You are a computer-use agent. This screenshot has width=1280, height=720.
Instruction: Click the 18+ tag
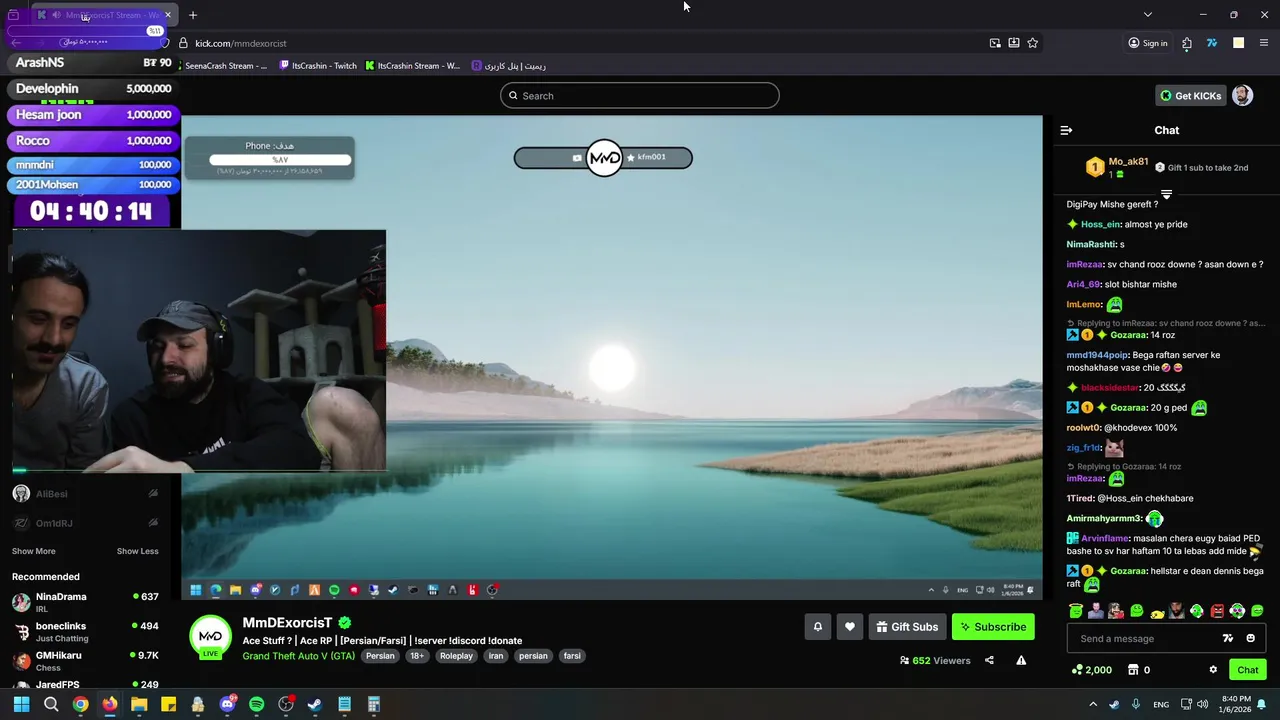[x=417, y=656]
